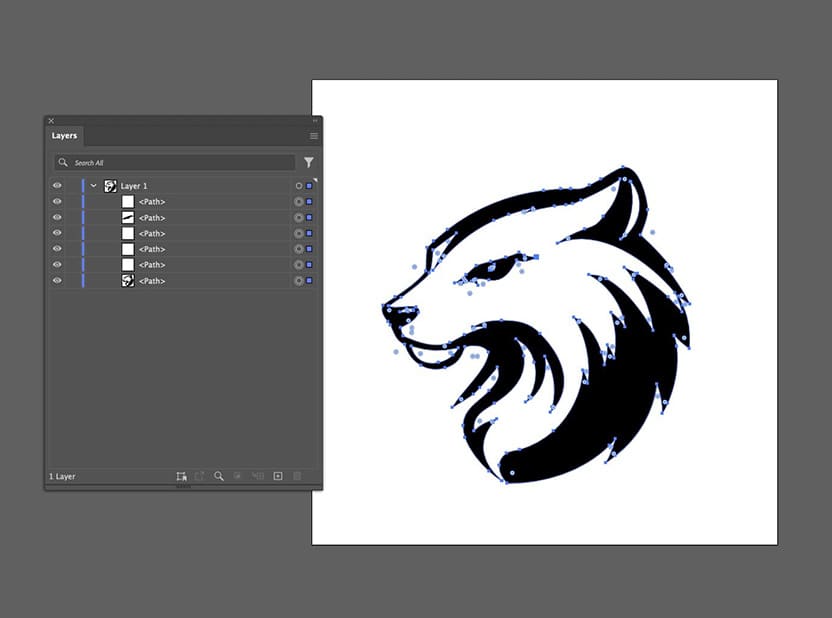Screen dimensions: 832x618
Task: Select the second Path layer name
Action: point(150,217)
